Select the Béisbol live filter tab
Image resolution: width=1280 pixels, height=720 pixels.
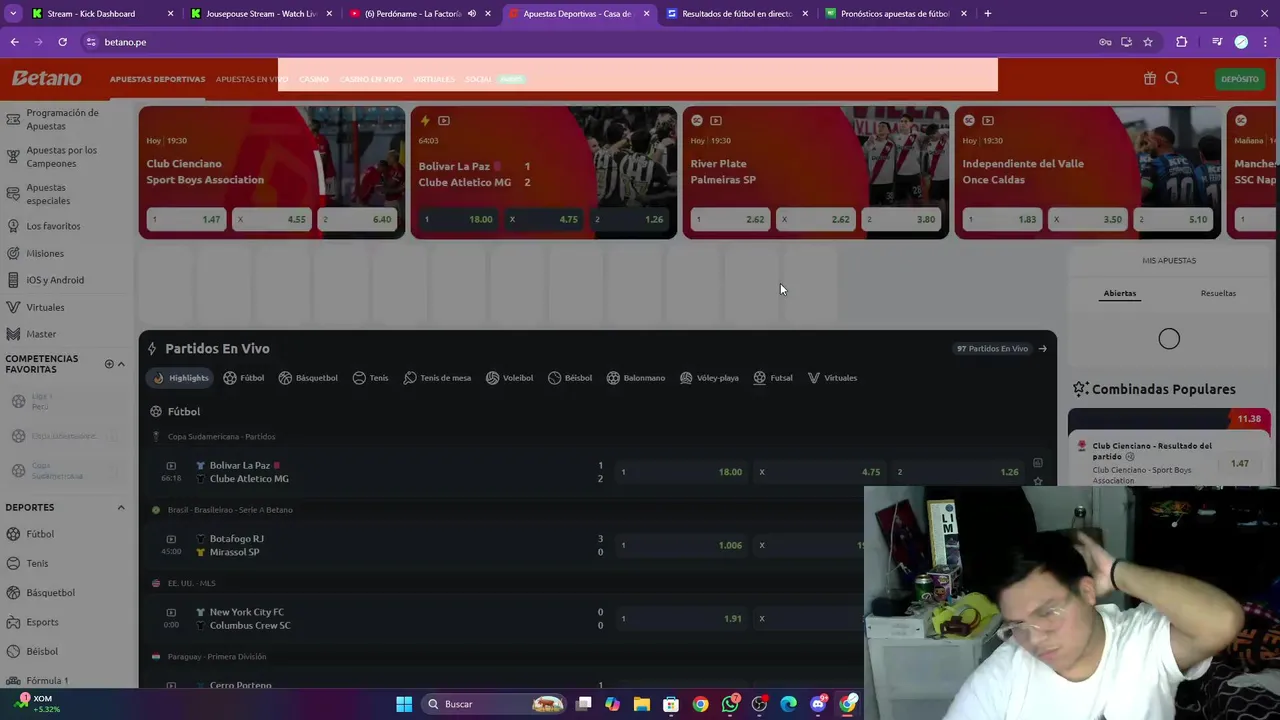(570, 378)
